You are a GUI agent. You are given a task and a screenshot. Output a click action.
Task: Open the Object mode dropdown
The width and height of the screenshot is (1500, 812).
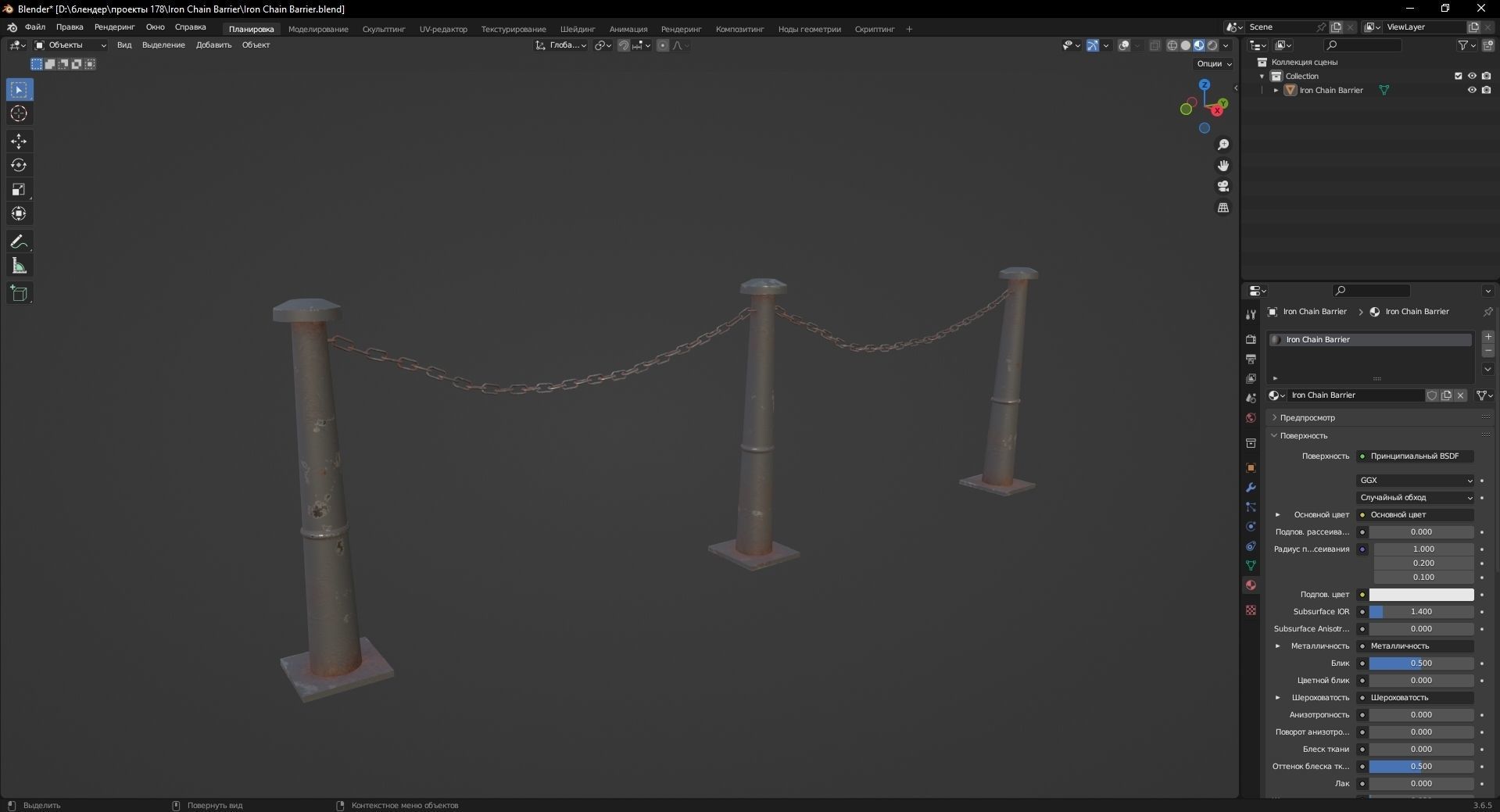[x=70, y=45]
